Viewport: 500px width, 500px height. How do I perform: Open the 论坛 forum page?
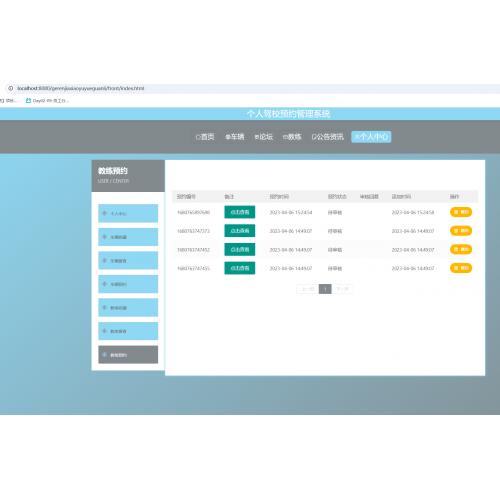(264, 137)
